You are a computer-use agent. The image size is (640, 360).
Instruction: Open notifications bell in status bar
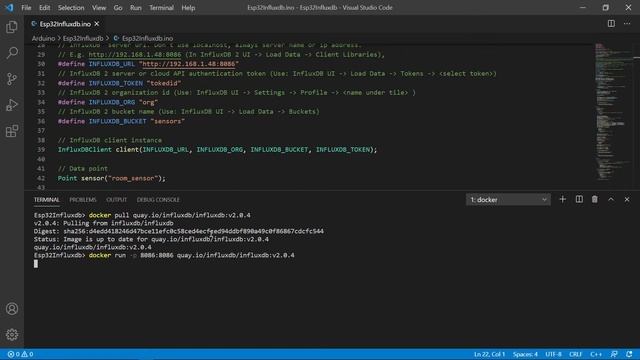pos(629,354)
